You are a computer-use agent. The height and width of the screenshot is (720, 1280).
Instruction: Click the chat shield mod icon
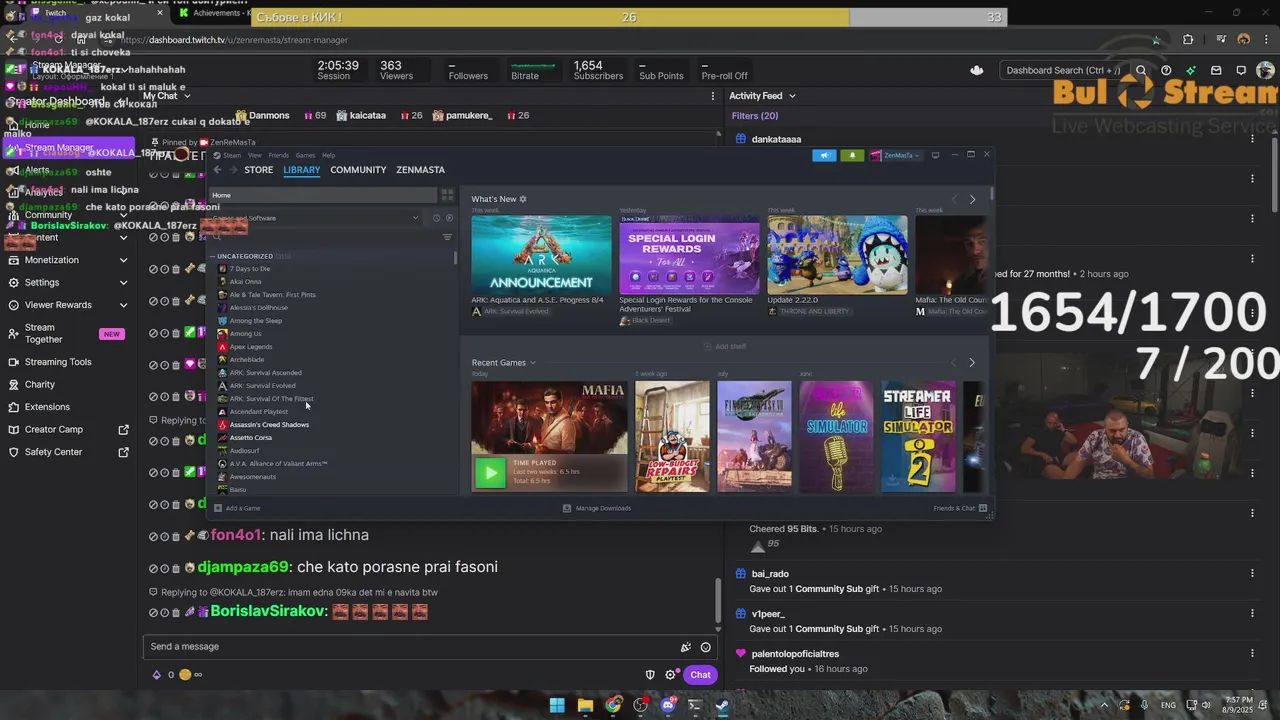(650, 675)
